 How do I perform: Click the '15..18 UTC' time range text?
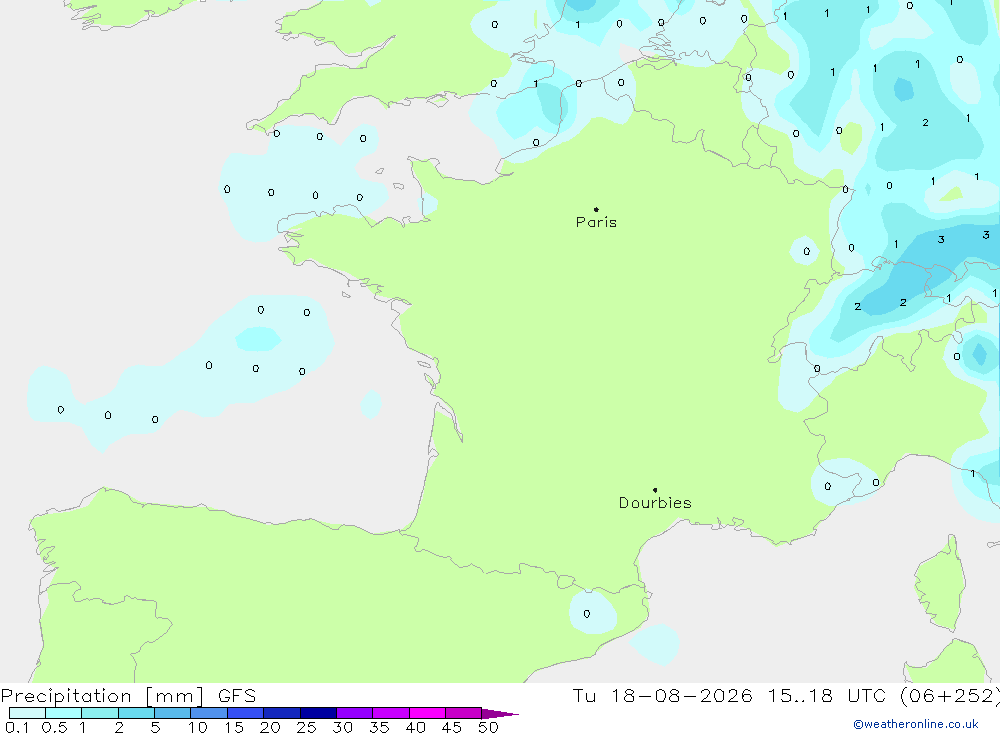pos(828,695)
